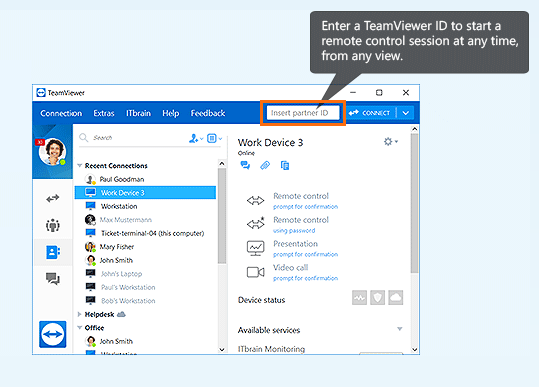Image resolution: width=539 pixels, height=387 pixels.
Task: Click the copy/notes icon under Work Device 3
Action: pos(285,166)
